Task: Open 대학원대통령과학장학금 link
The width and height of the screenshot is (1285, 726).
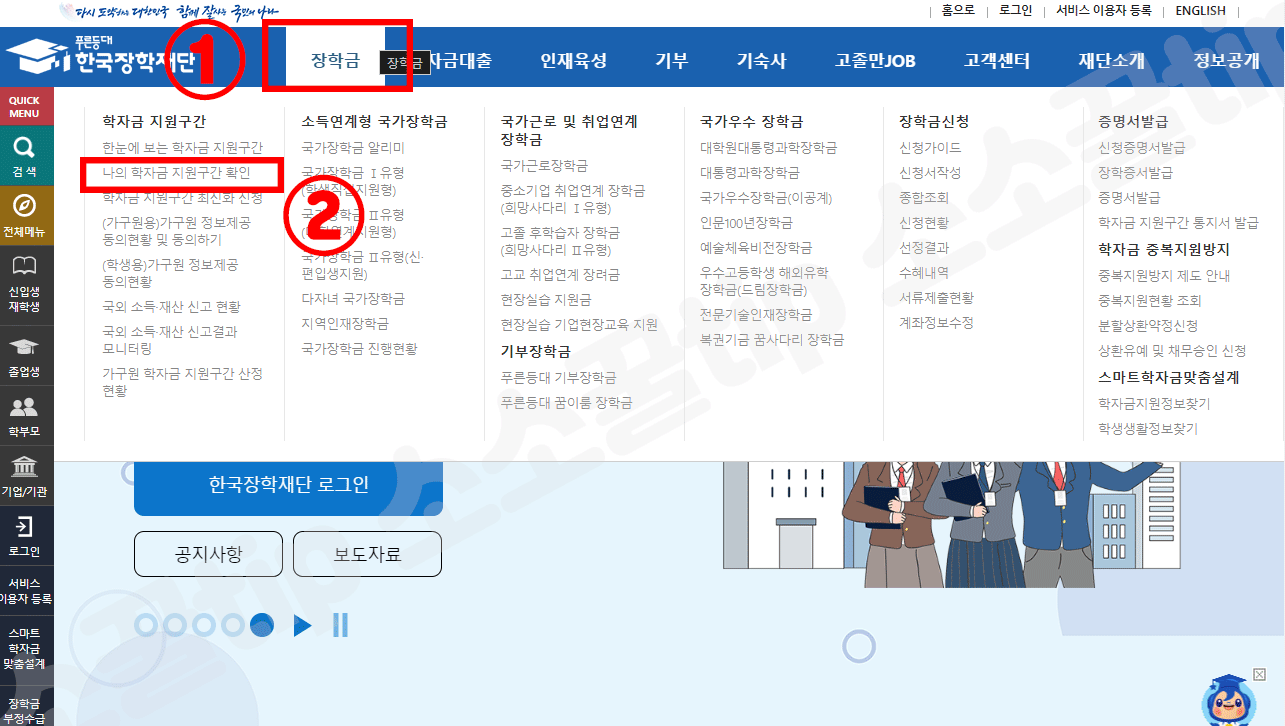Action: click(x=768, y=147)
